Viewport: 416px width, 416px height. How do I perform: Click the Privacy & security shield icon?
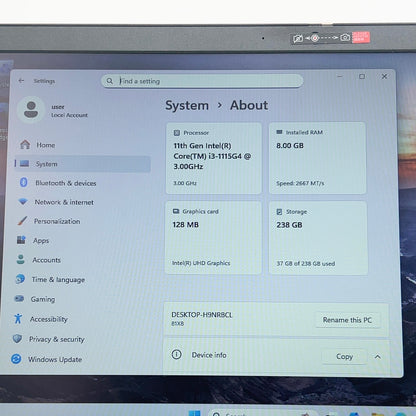click(17, 339)
